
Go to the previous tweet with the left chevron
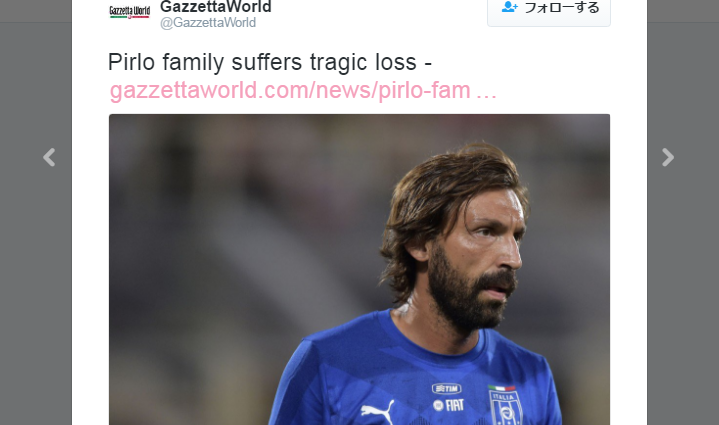click(49, 157)
